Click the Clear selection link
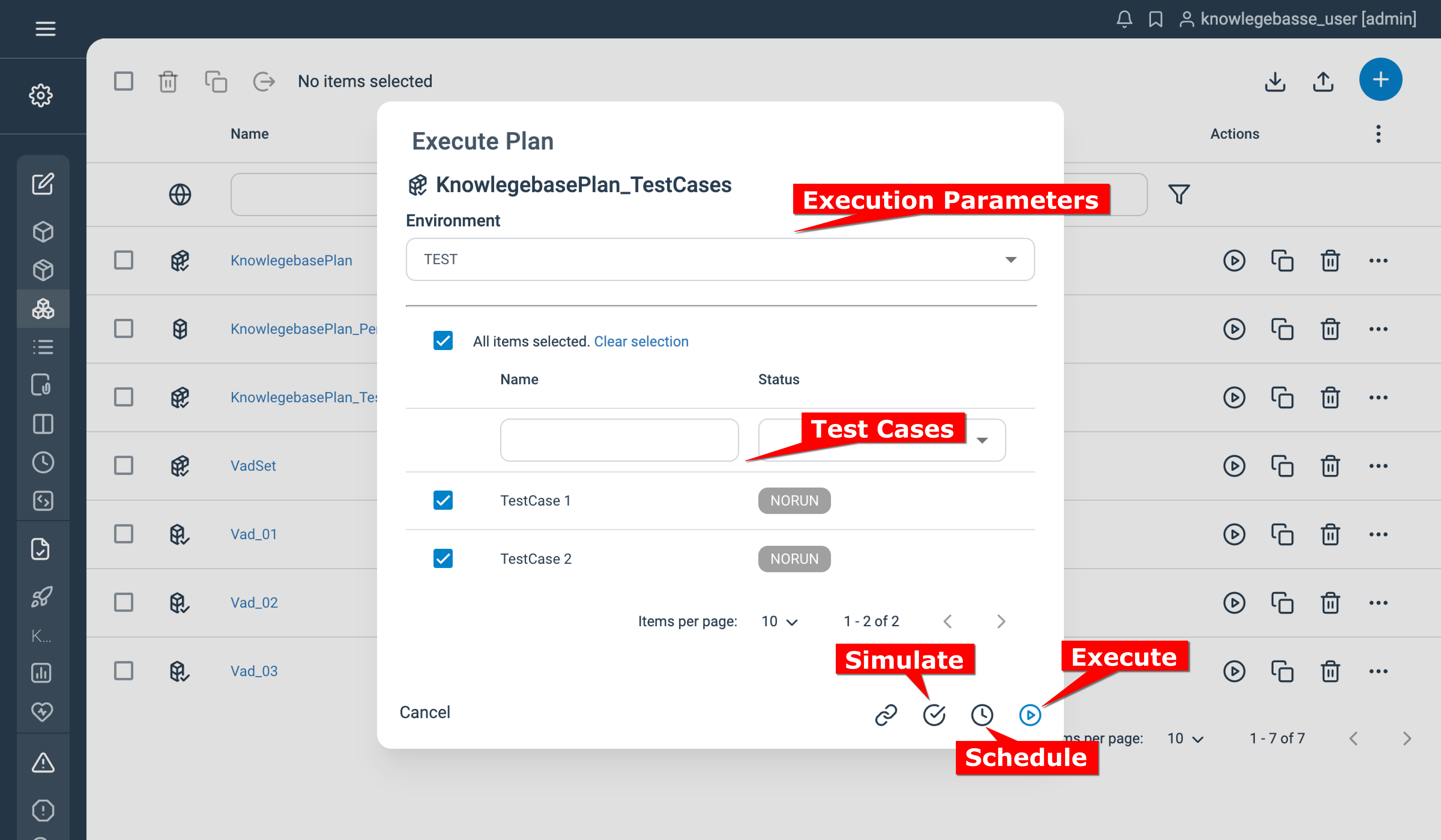 (641, 341)
